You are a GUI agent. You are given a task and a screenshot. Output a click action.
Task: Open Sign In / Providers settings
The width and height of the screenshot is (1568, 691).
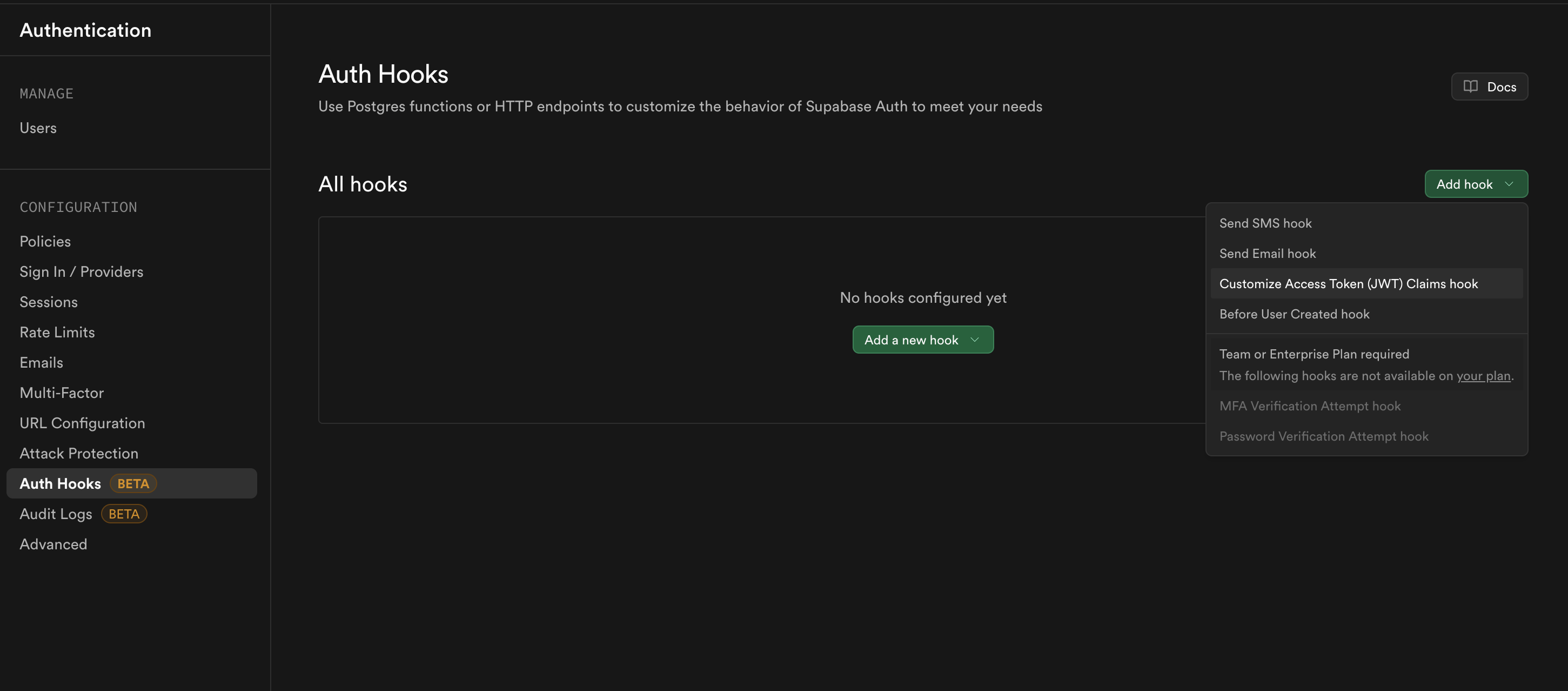coord(82,271)
